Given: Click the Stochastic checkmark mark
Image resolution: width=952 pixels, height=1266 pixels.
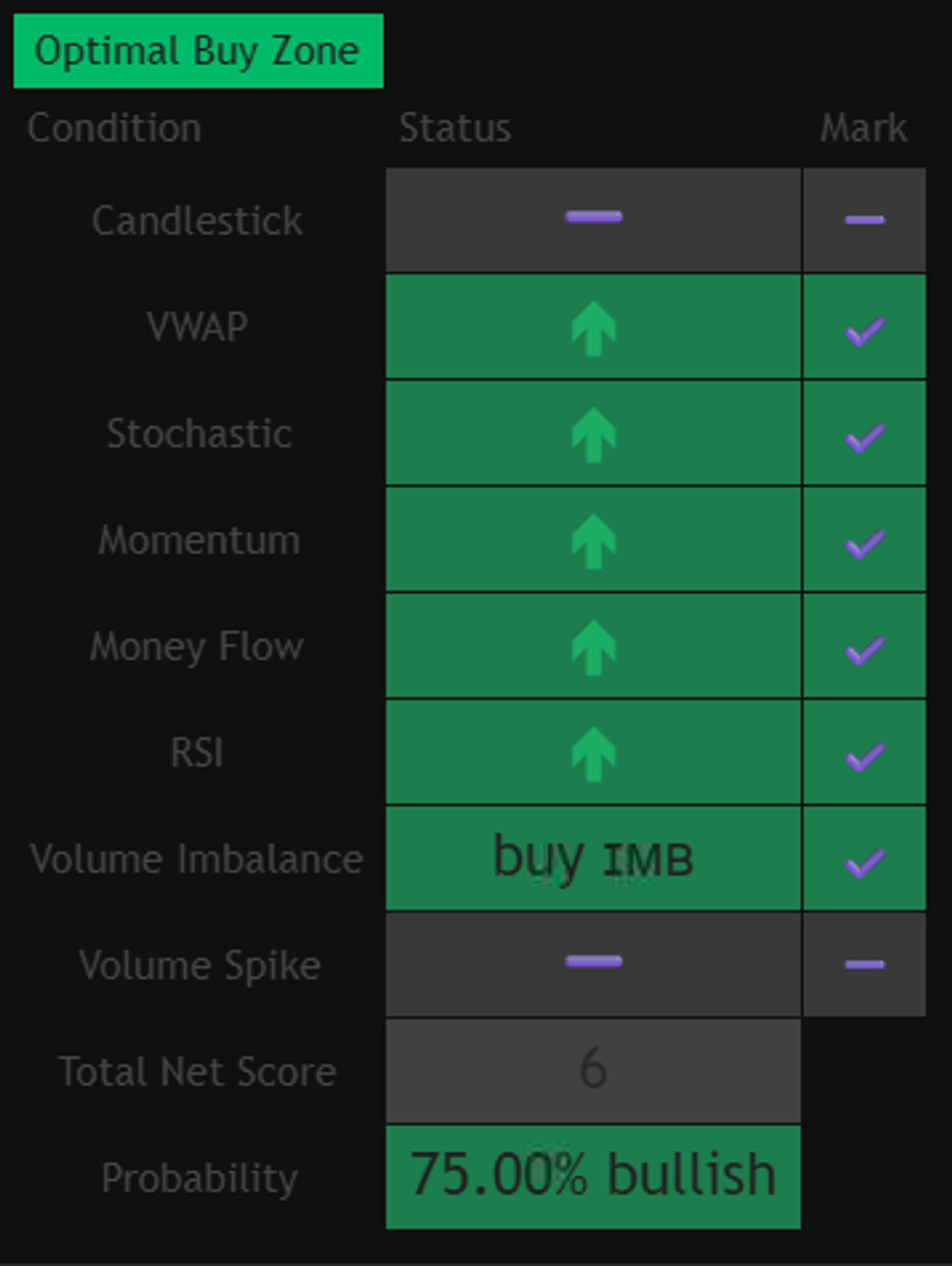Looking at the screenshot, I should point(864,438).
